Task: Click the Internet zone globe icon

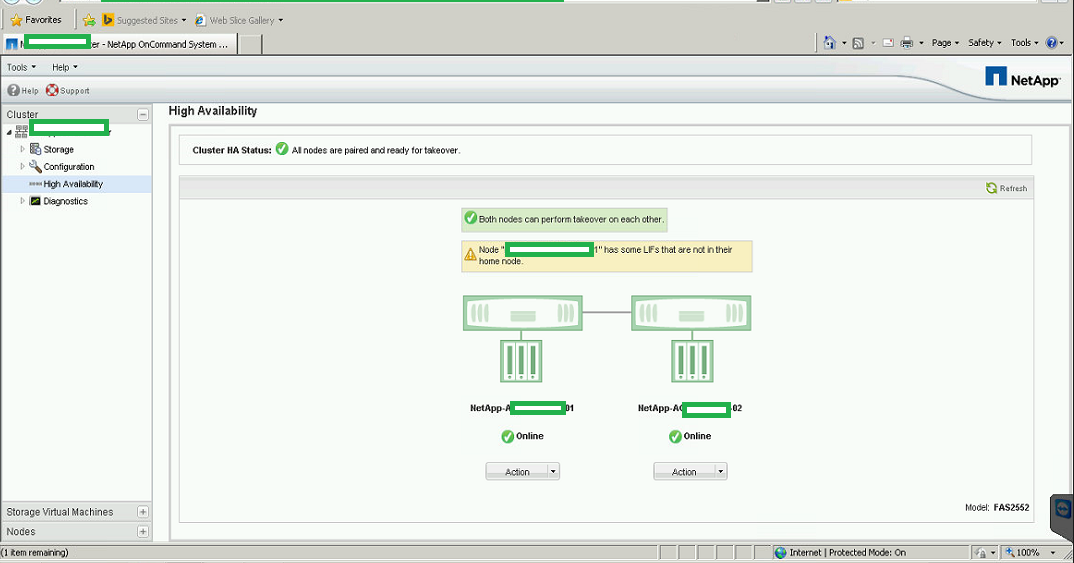Action: point(780,553)
